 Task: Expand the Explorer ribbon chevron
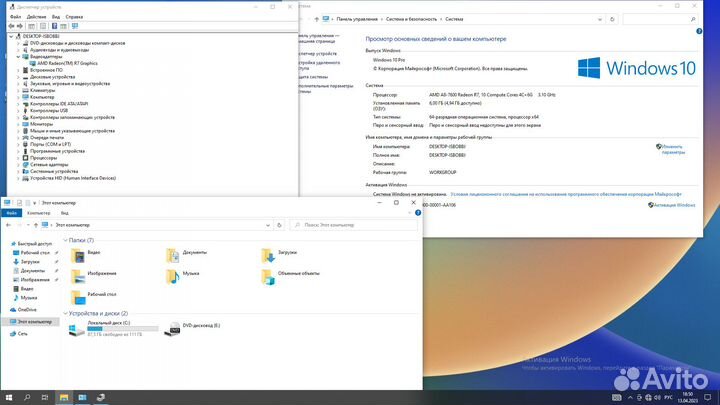410,213
